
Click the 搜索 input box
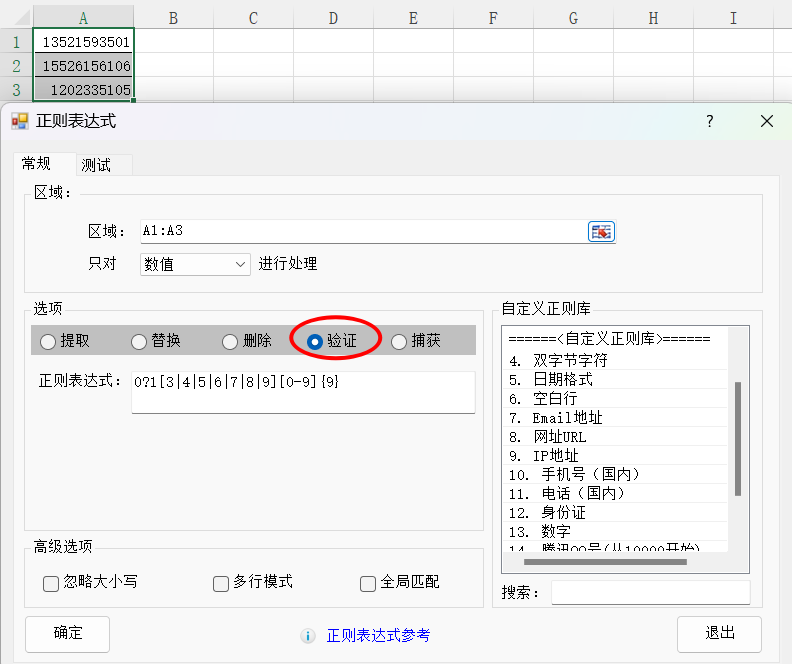pyautogui.click(x=650, y=593)
